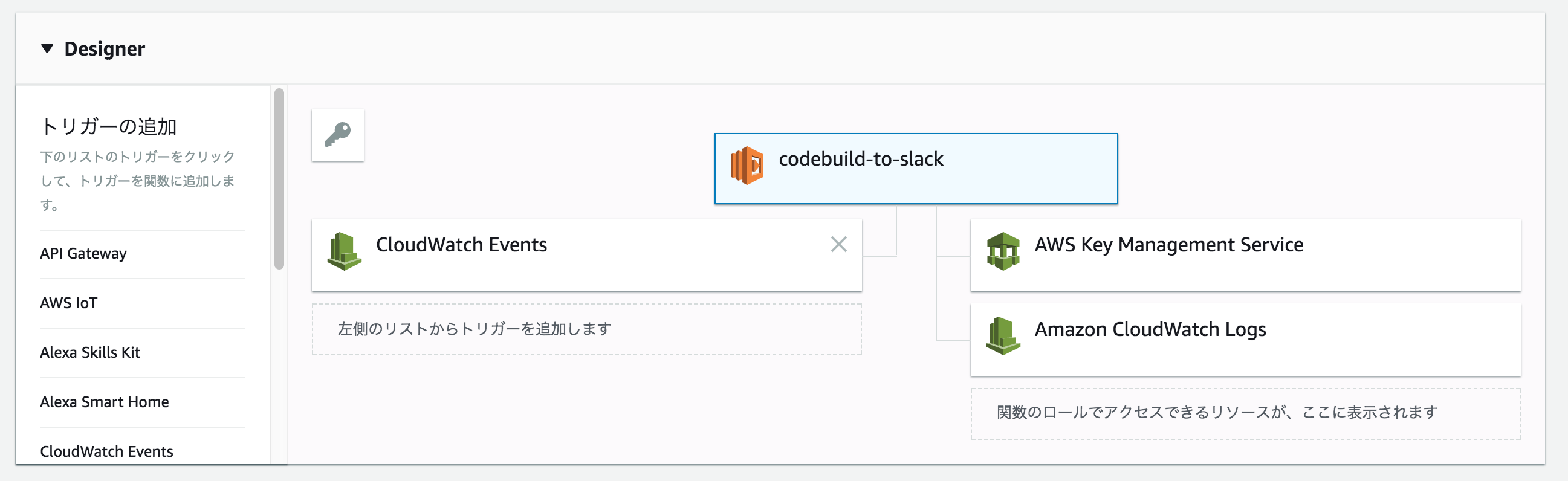Add AWS IoT trigger from list
The width and height of the screenshot is (1568, 481).
click(69, 303)
